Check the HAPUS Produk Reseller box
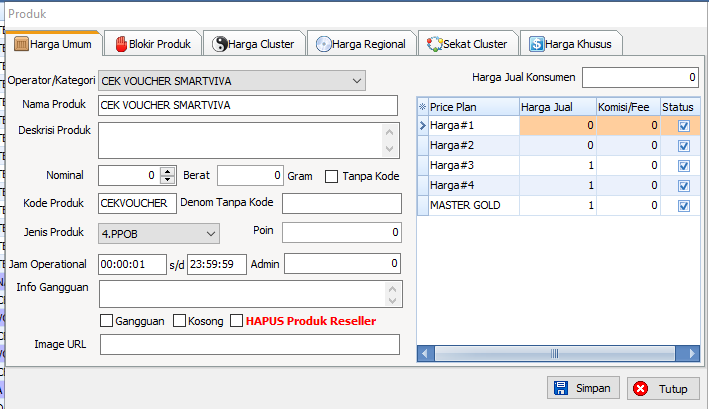The width and height of the screenshot is (709, 409). coord(236,321)
